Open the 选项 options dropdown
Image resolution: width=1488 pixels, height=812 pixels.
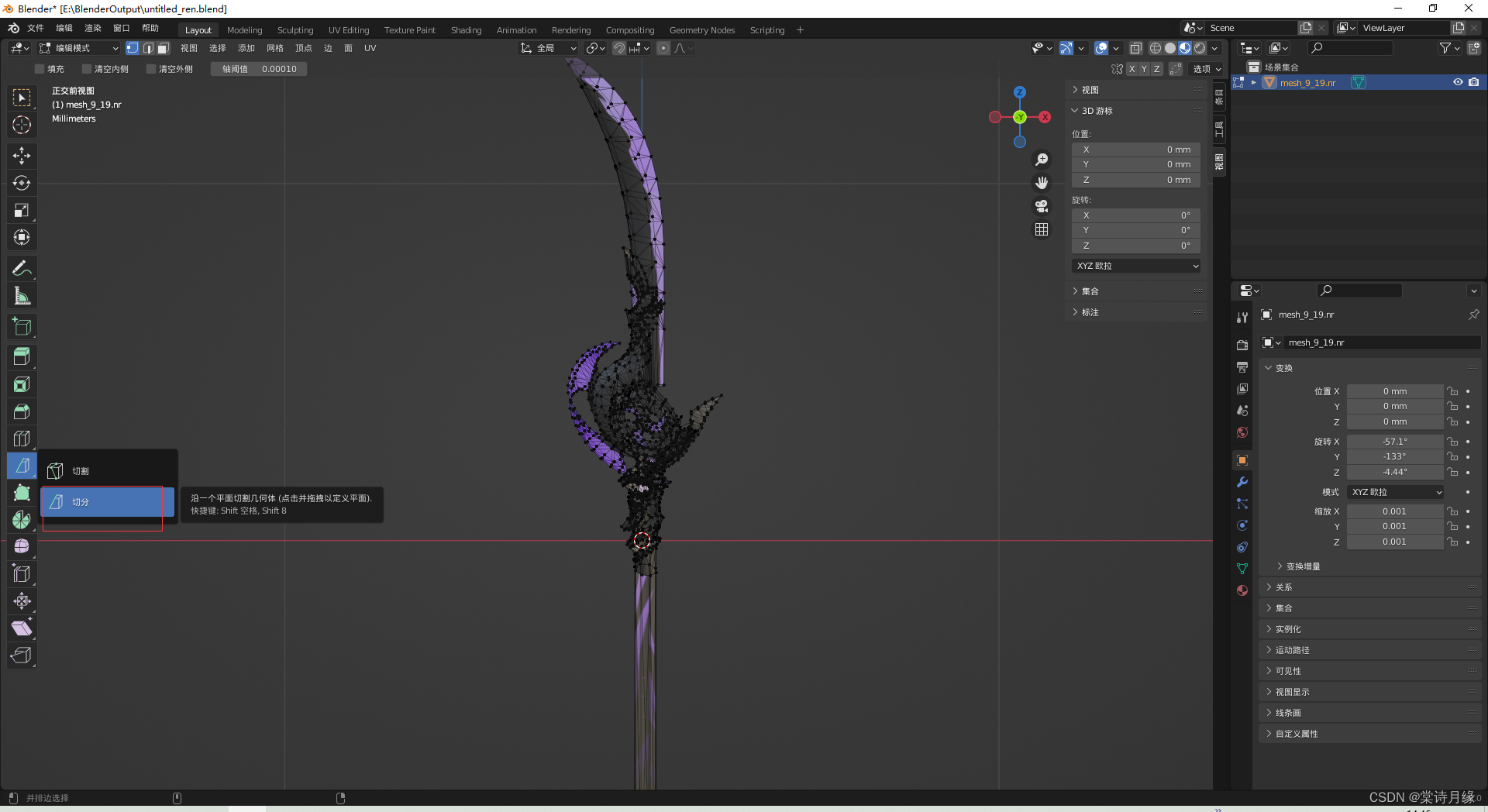coord(1207,69)
